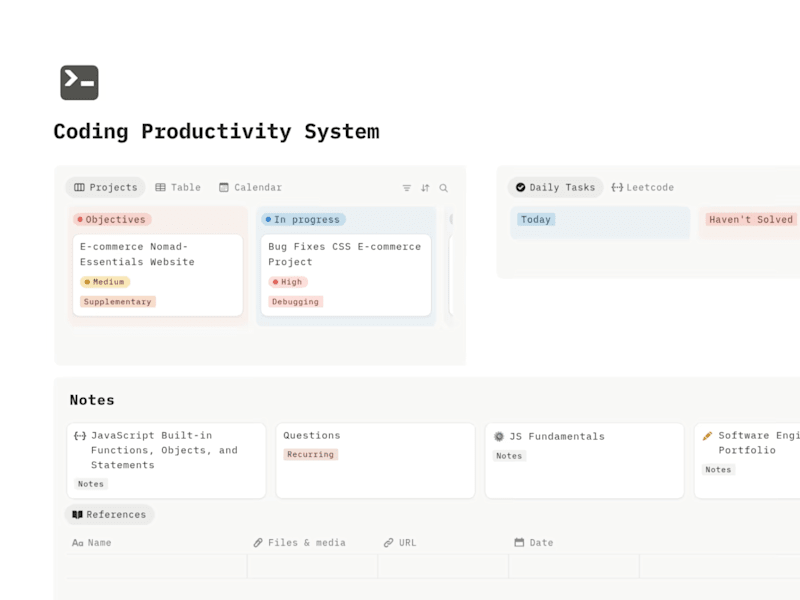The width and height of the screenshot is (800, 600).
Task: Open the JavaScript Built-in Functions note card
Action: click(166, 460)
